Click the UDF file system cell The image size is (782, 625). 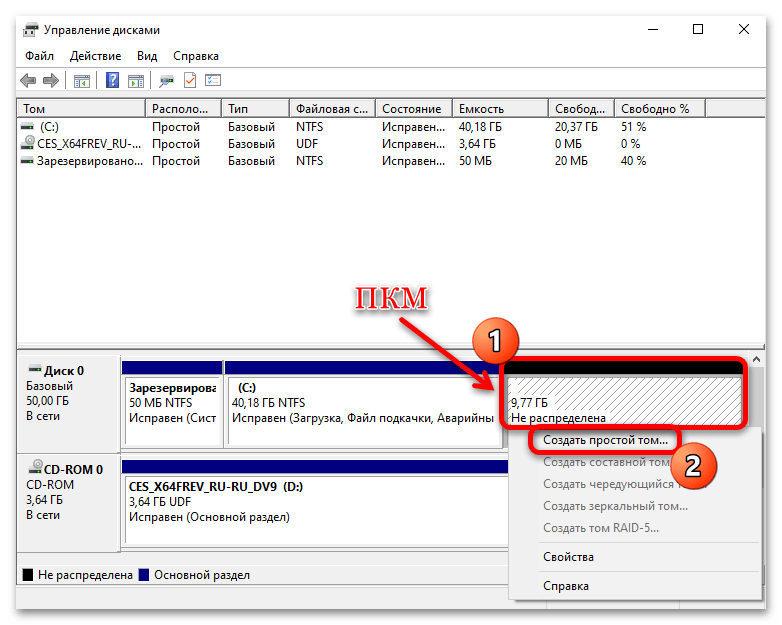pyautogui.click(x=307, y=144)
